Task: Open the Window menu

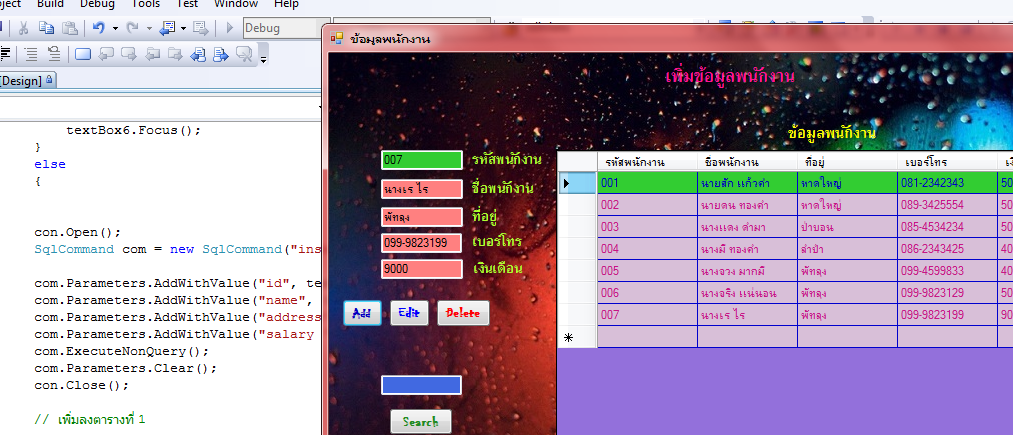Action: pyautogui.click(x=236, y=5)
